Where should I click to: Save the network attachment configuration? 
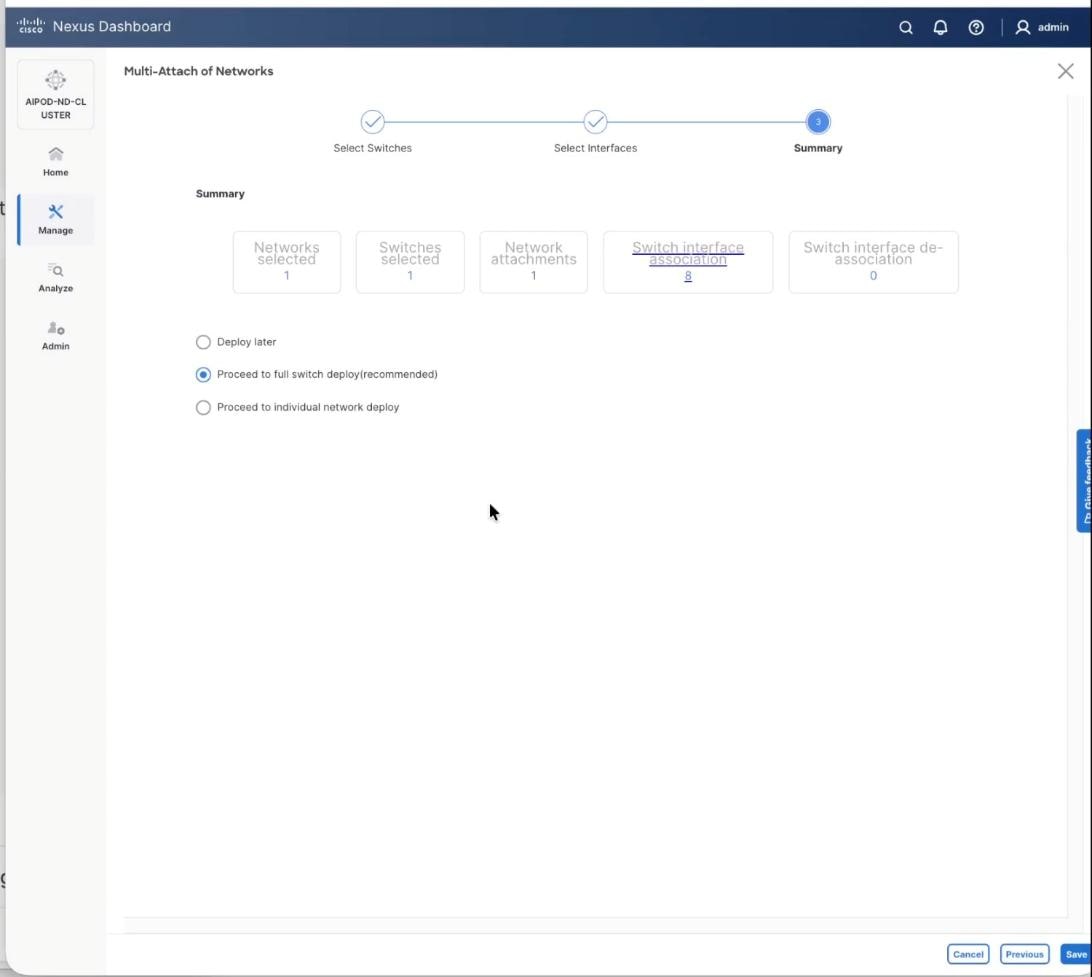pos(1076,954)
